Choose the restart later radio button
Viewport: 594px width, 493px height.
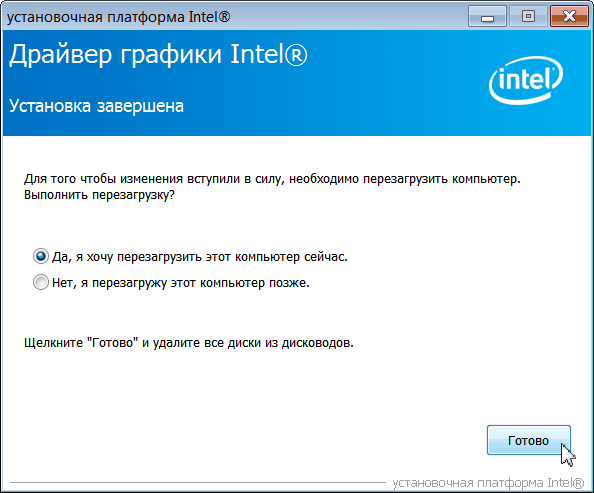[41, 282]
